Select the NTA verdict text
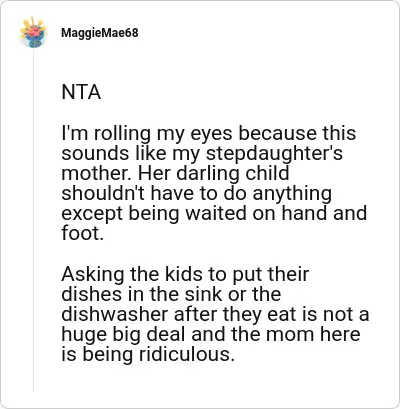Image resolution: width=400 pixels, height=409 pixels. (81, 92)
